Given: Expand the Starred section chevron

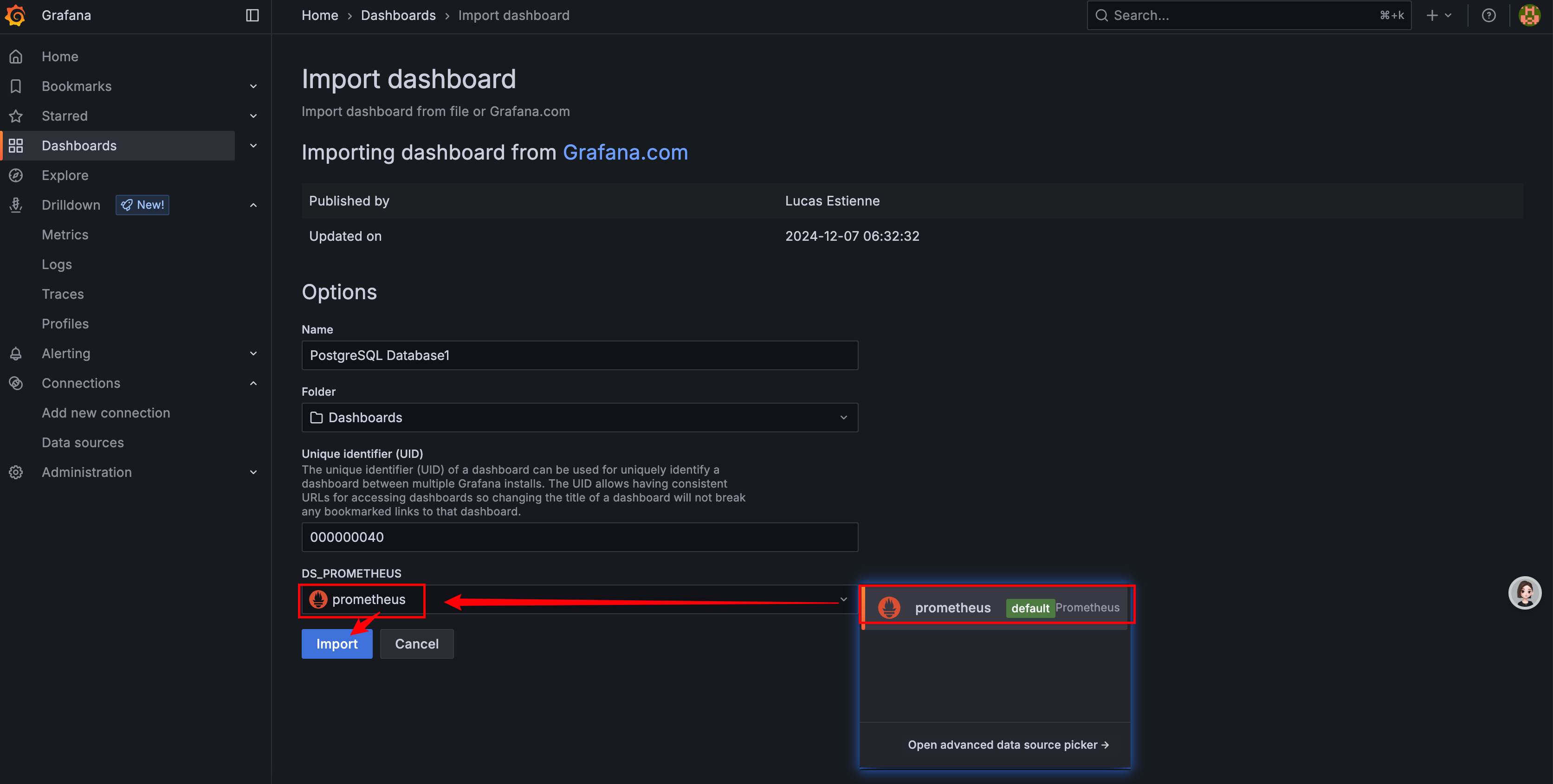Looking at the screenshot, I should [253, 116].
